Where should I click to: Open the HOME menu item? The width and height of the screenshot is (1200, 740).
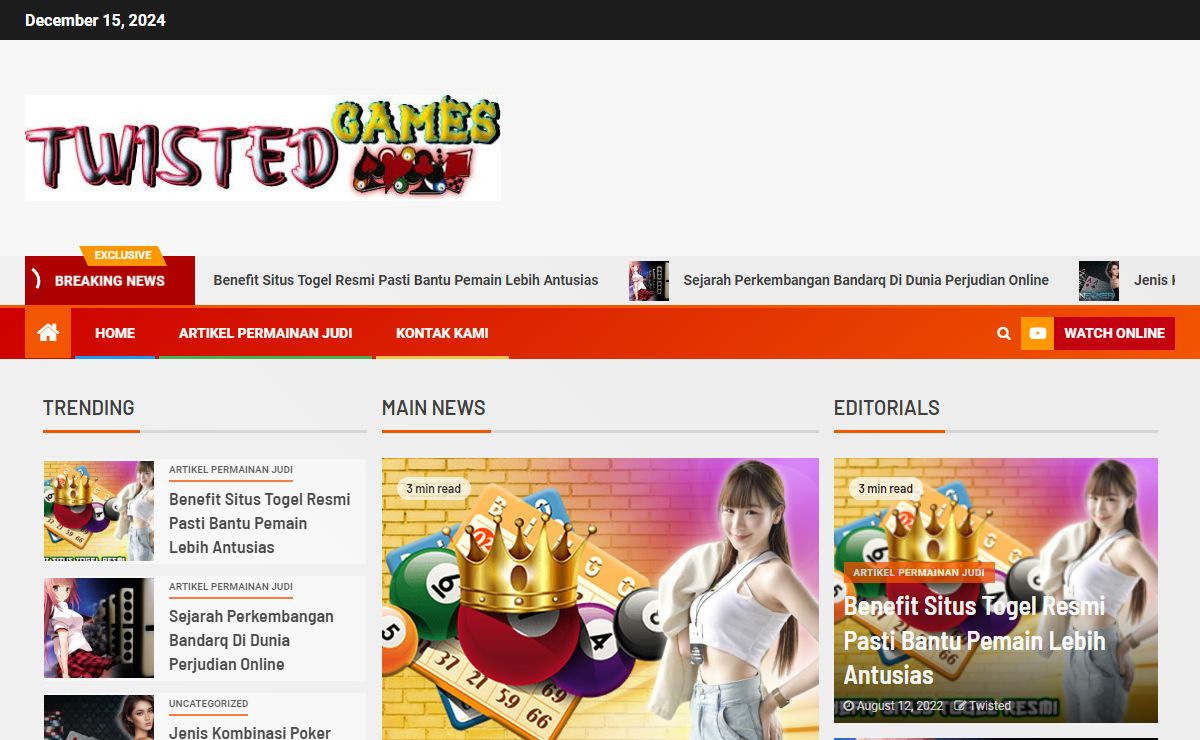[115, 333]
